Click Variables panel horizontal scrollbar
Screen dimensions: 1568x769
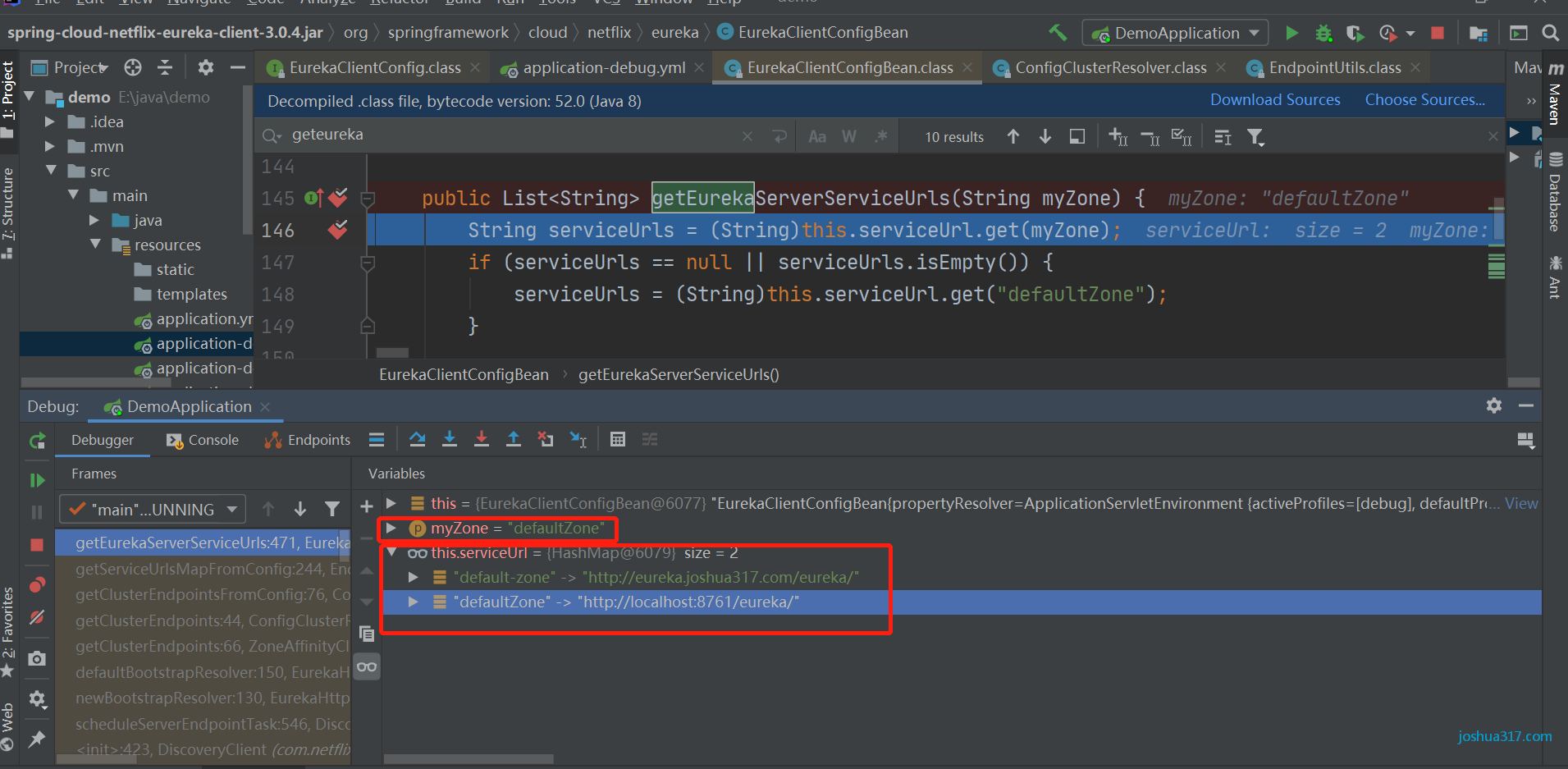pos(469,758)
